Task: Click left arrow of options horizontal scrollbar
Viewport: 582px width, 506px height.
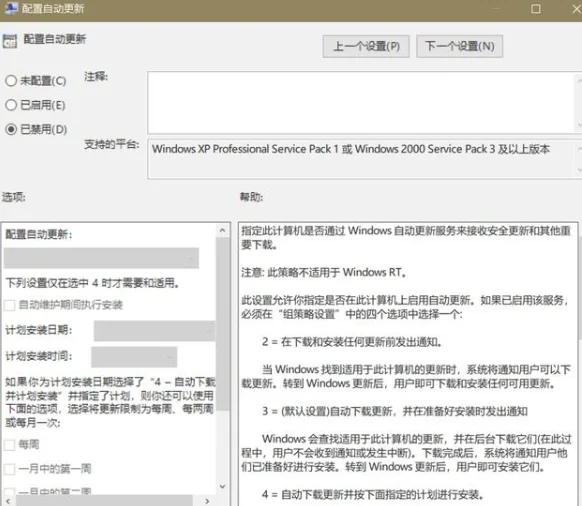Action: 8,501
